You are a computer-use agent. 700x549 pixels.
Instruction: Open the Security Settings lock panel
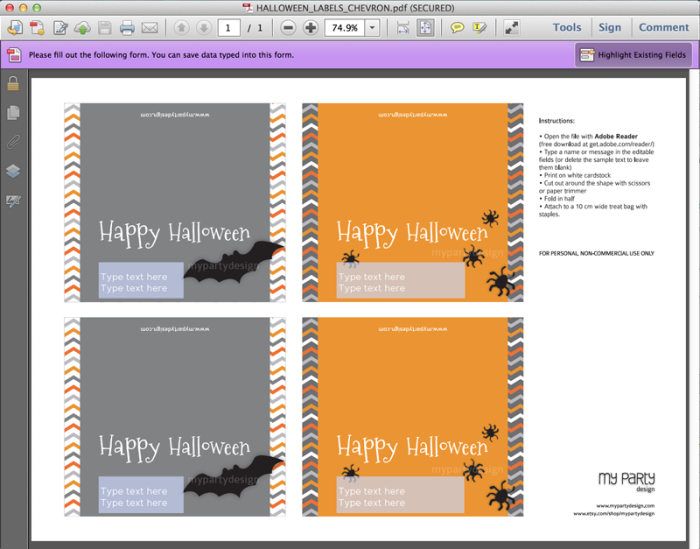coord(14,84)
